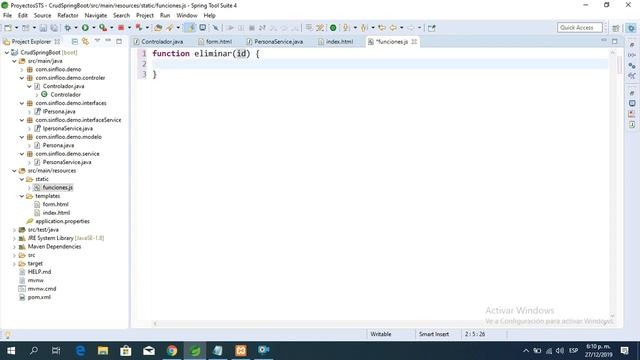Click the Open Perspective icon near Quick Access
Viewport: 640px width, 360px height.
point(616,28)
